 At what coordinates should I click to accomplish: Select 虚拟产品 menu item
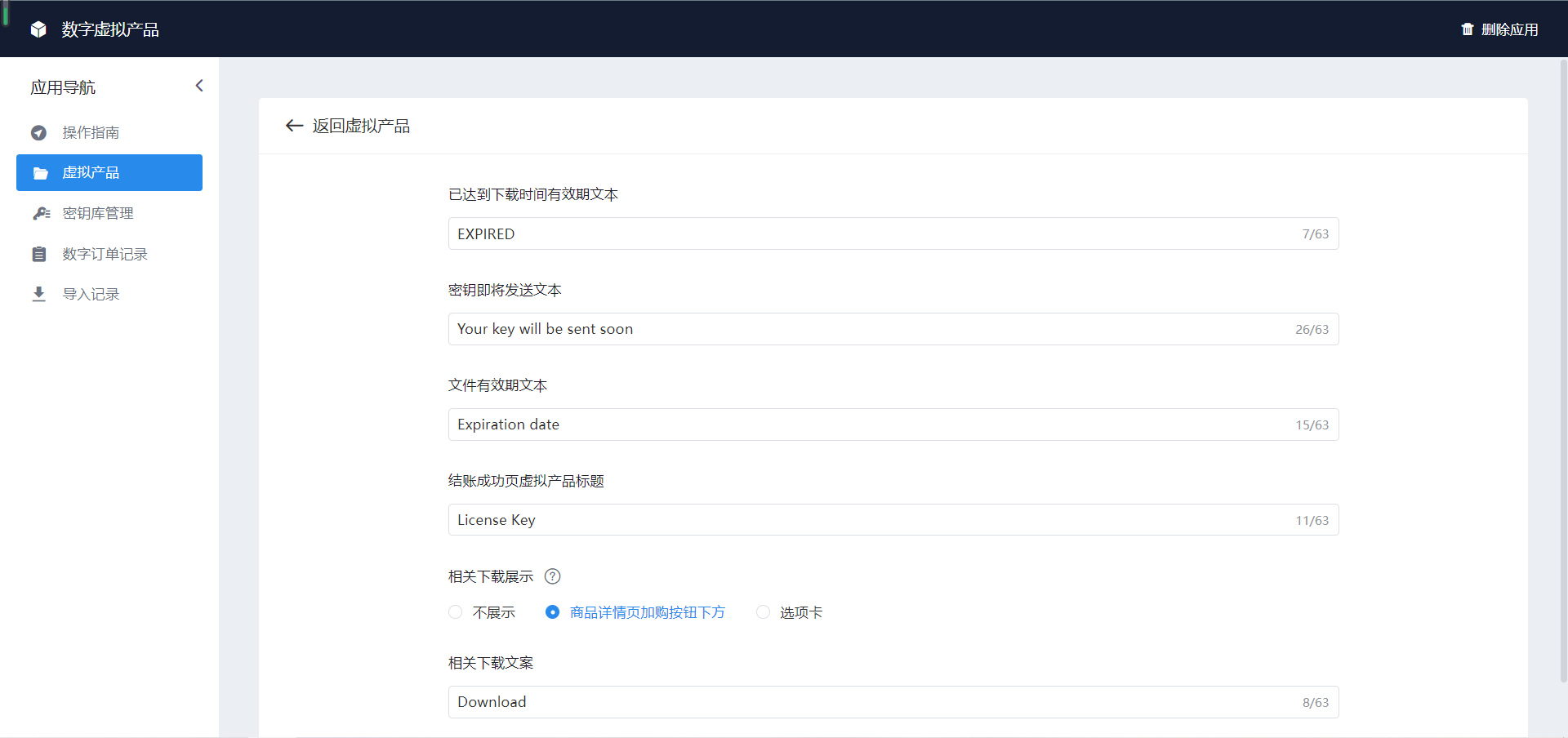point(109,172)
